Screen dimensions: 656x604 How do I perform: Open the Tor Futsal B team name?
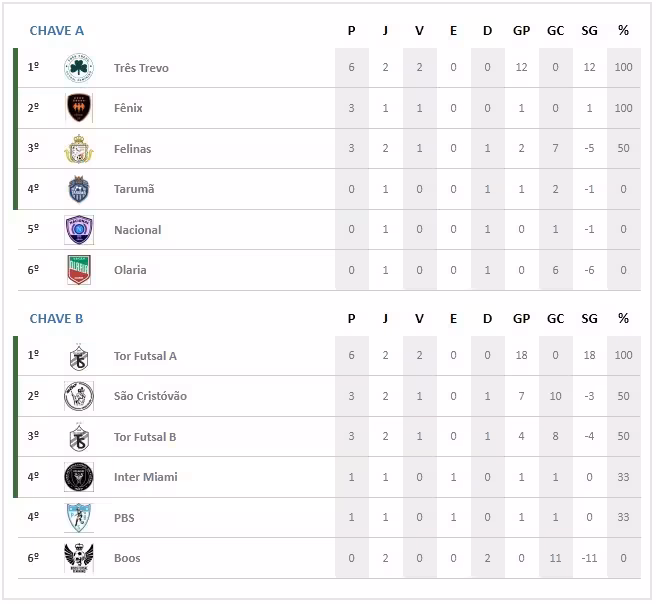click(x=145, y=437)
